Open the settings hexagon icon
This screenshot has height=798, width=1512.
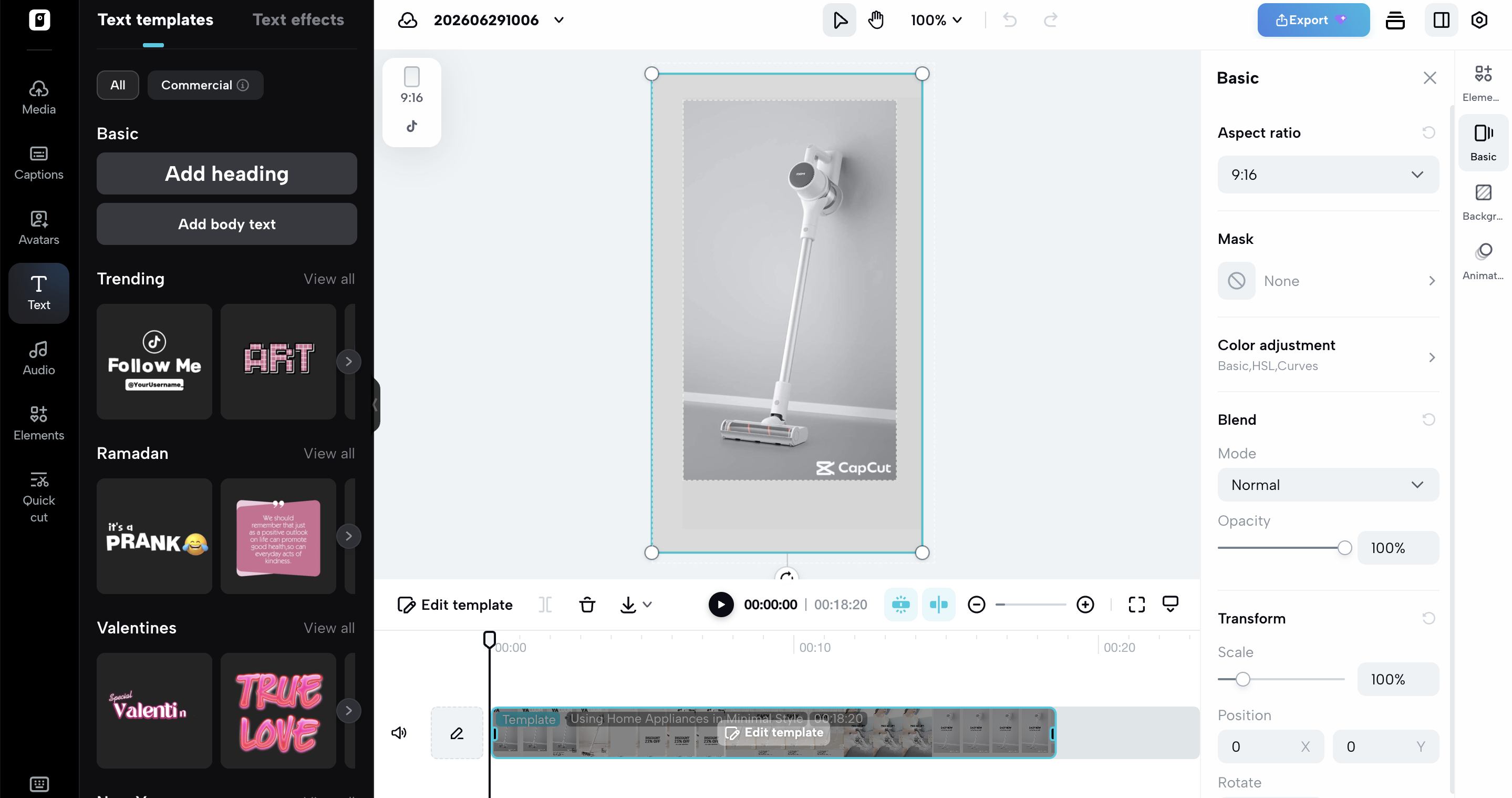point(1479,20)
